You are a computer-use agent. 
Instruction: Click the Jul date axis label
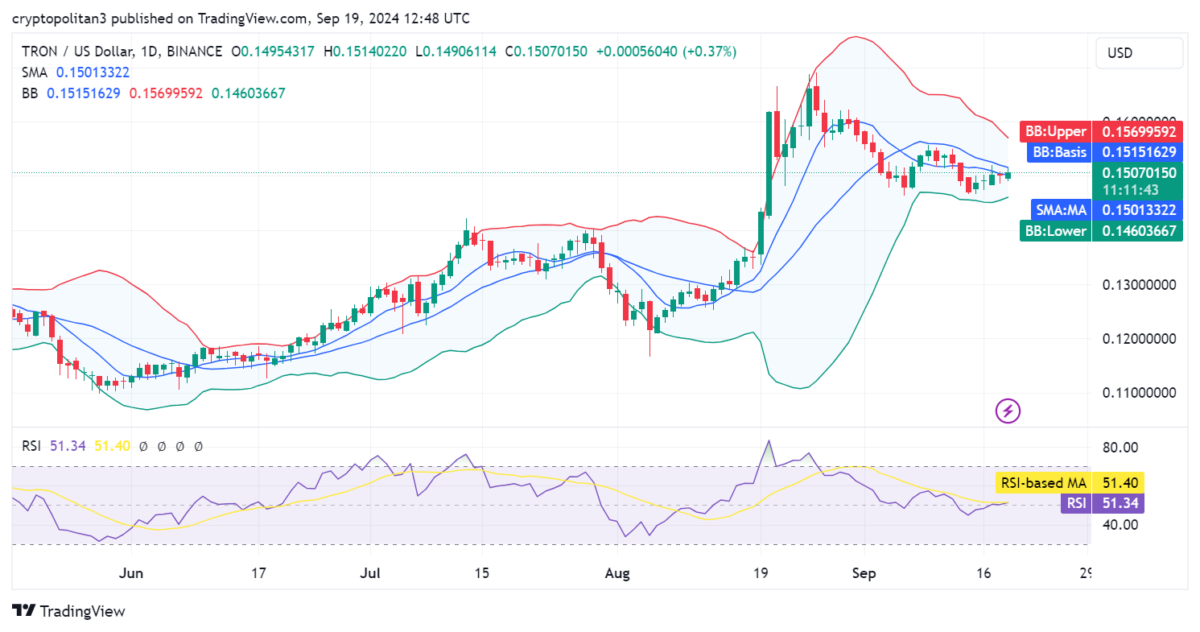coord(370,574)
